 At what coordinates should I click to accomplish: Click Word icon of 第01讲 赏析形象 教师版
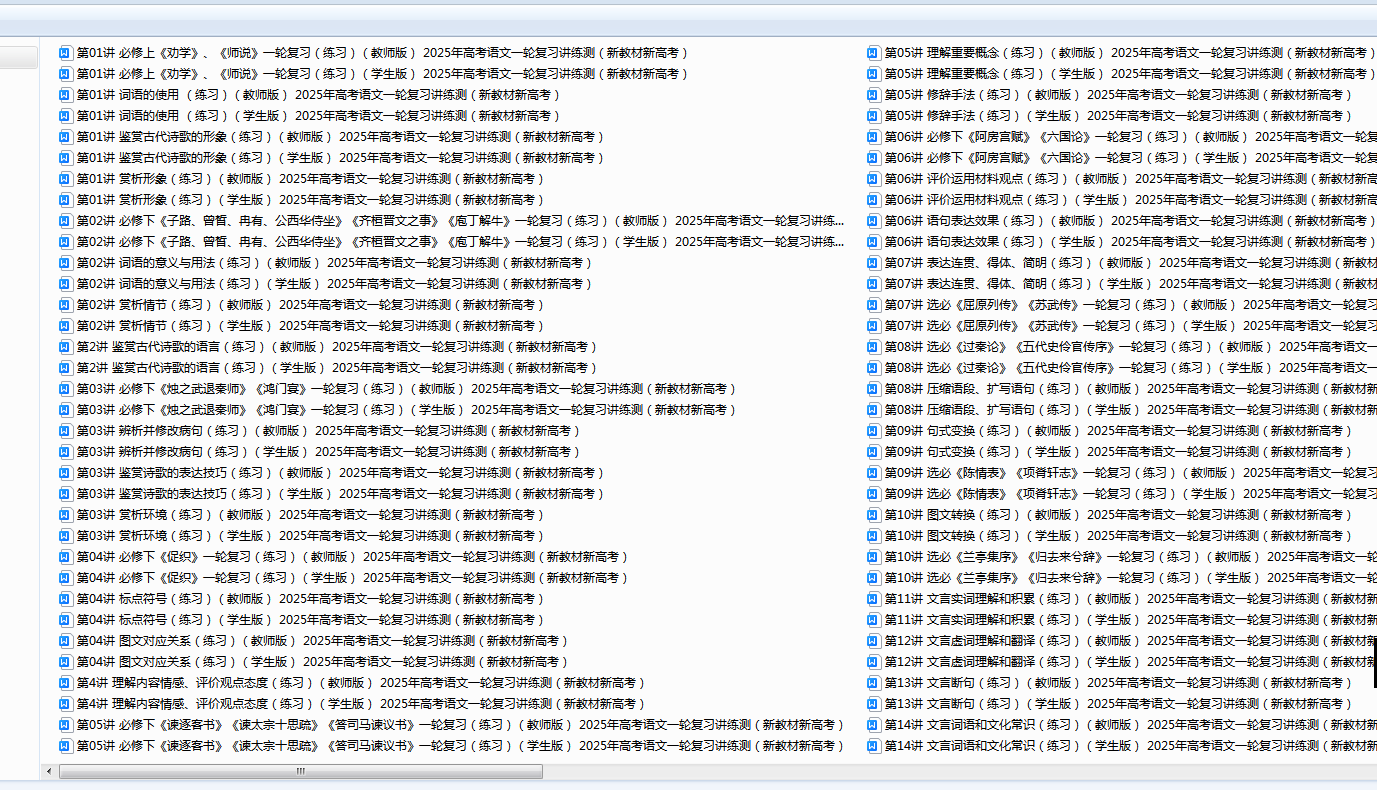click(x=66, y=178)
